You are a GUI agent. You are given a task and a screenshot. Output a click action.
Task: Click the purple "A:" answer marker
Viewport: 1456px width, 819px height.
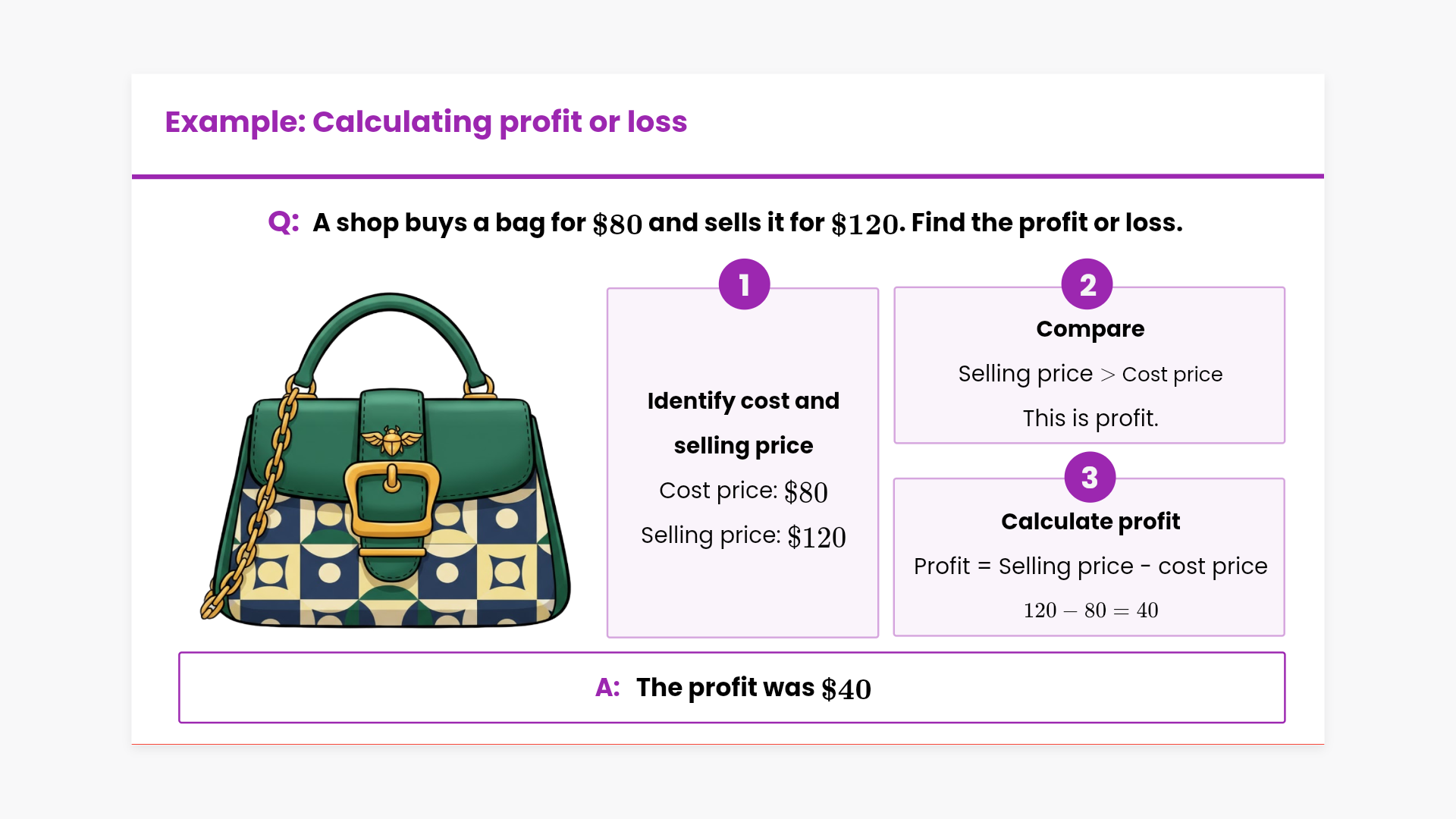(x=607, y=687)
